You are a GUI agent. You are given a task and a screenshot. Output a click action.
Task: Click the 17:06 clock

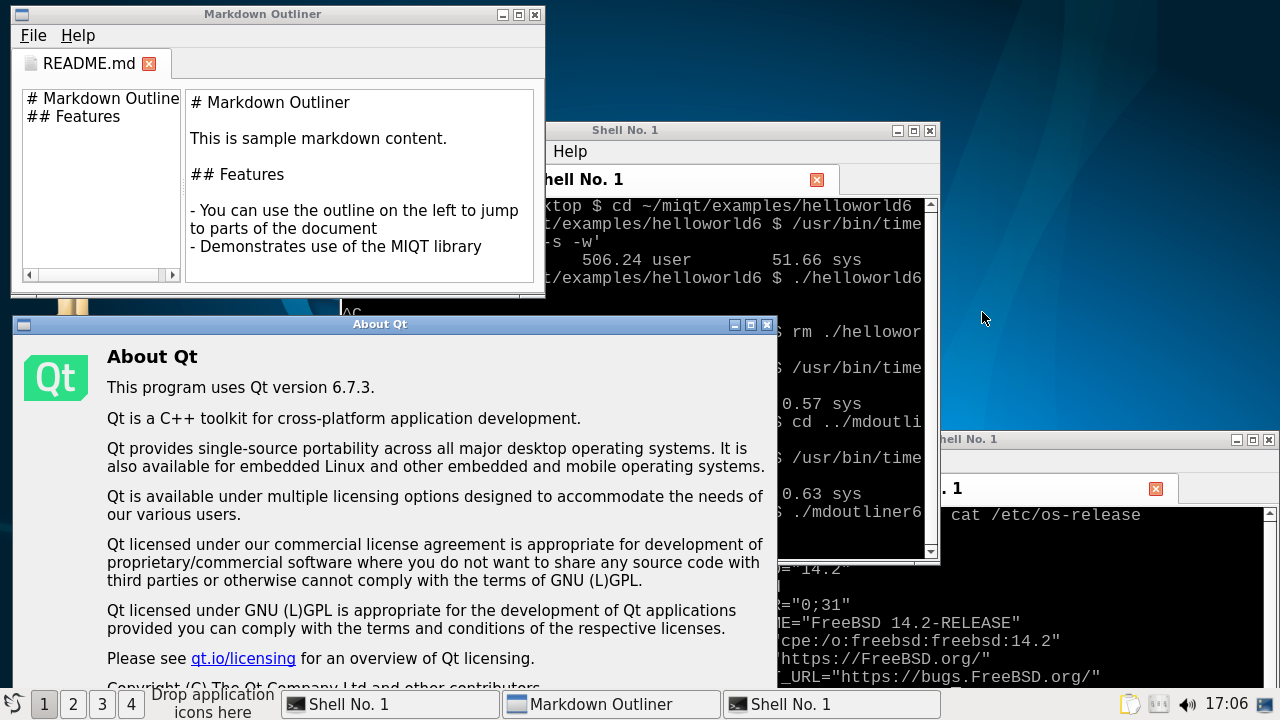[x=1226, y=704]
